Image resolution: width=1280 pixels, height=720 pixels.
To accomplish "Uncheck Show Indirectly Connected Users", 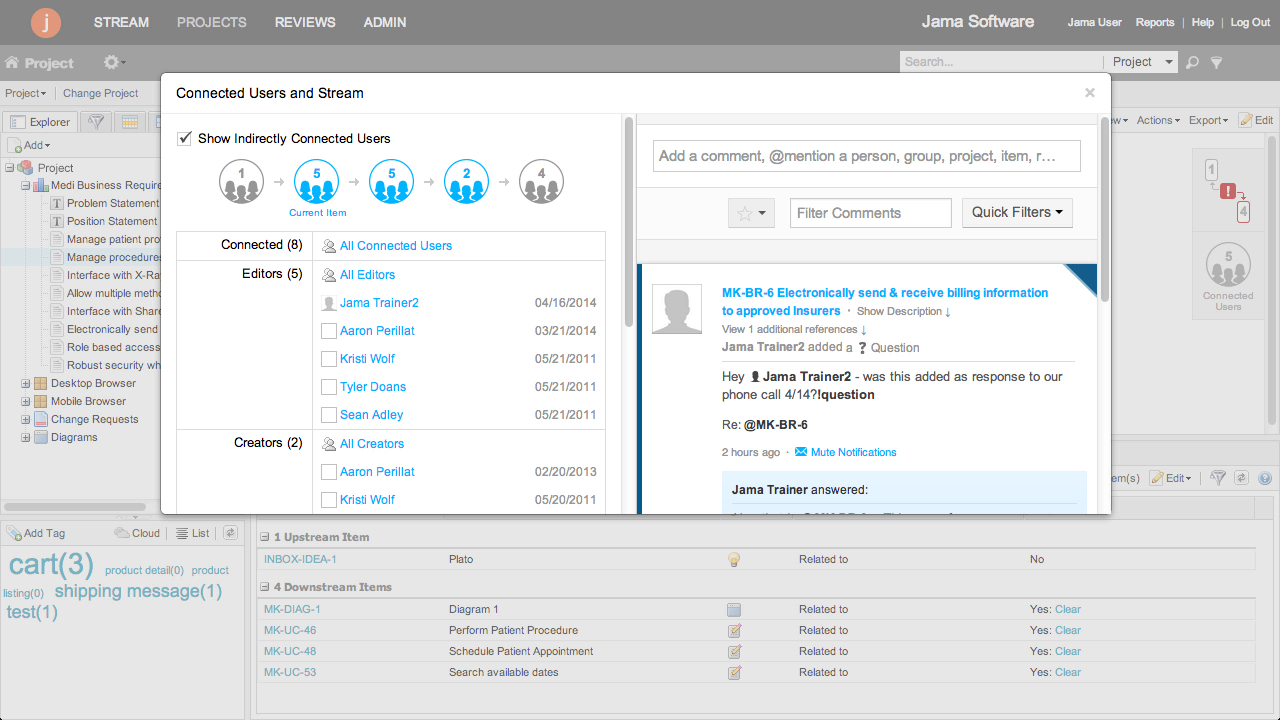I will coord(185,139).
